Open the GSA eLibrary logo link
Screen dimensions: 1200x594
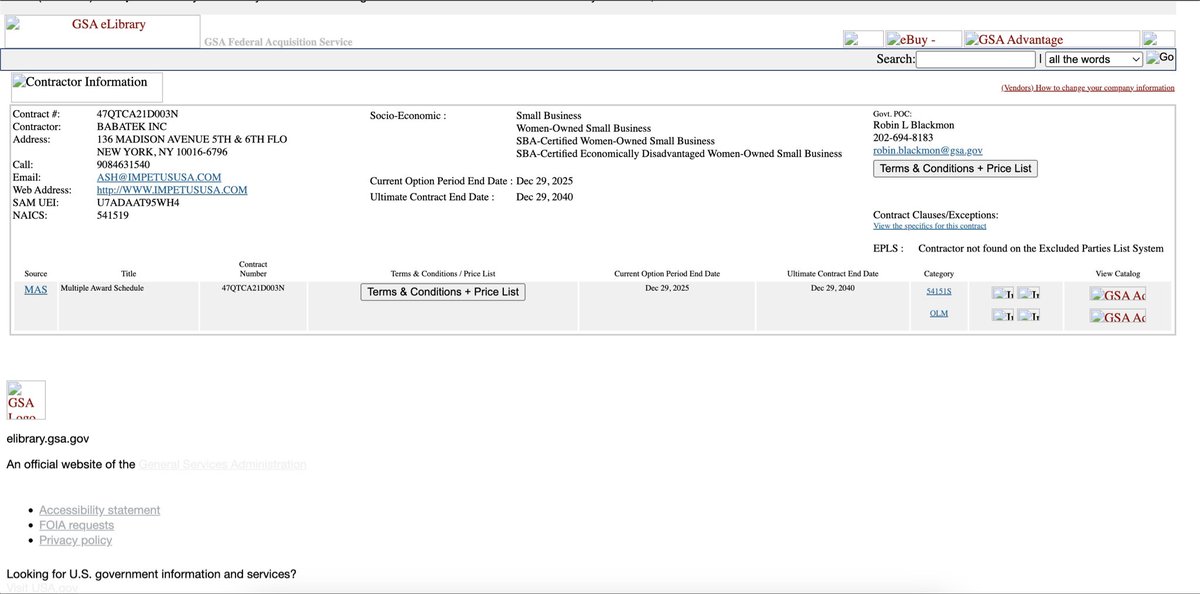[103, 31]
